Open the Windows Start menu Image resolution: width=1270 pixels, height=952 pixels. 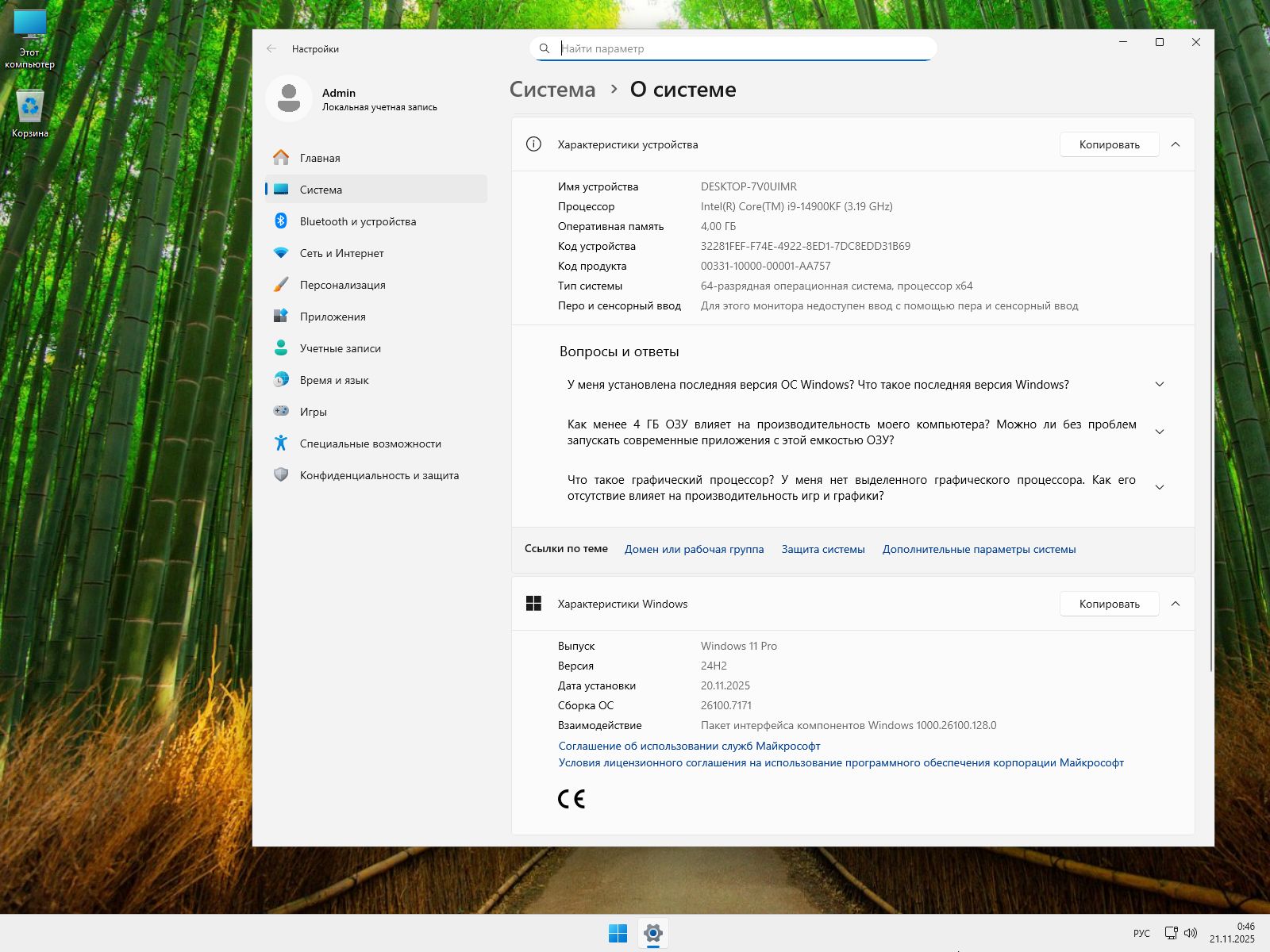618,935
